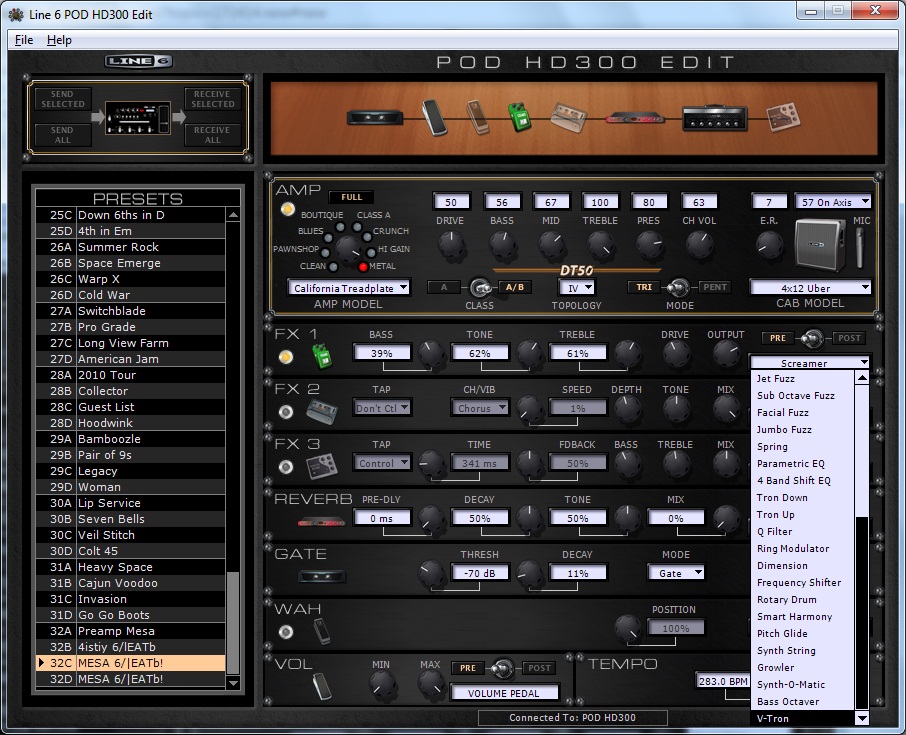Click the Vol pedal icon
906x735 pixels.
point(322,686)
